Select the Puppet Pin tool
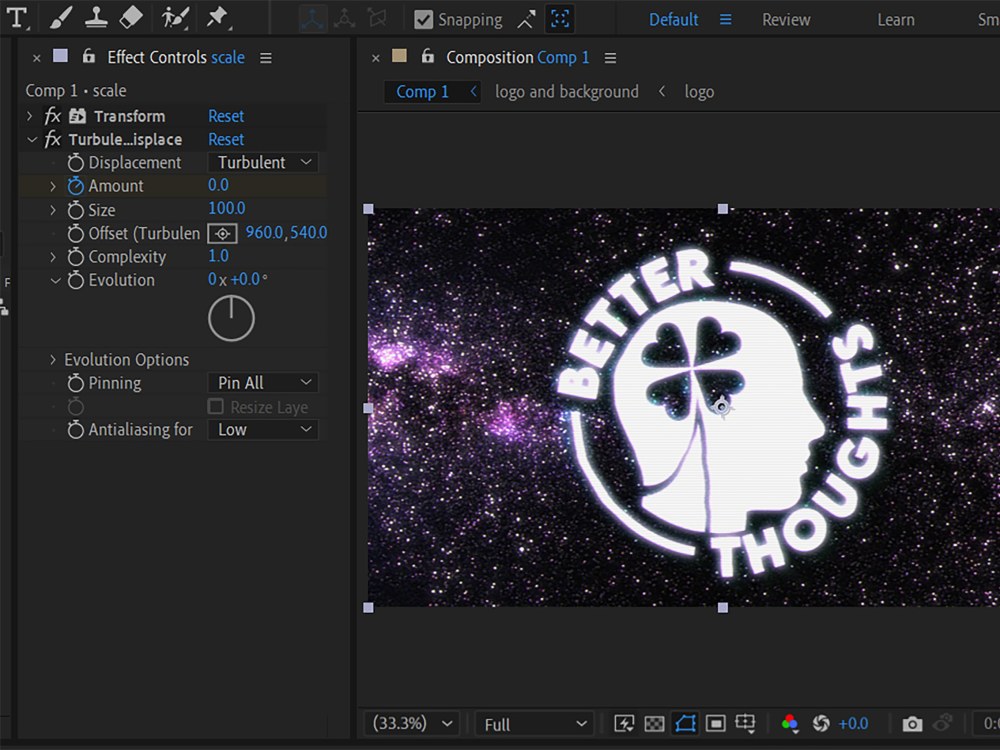1000x750 pixels. click(218, 18)
